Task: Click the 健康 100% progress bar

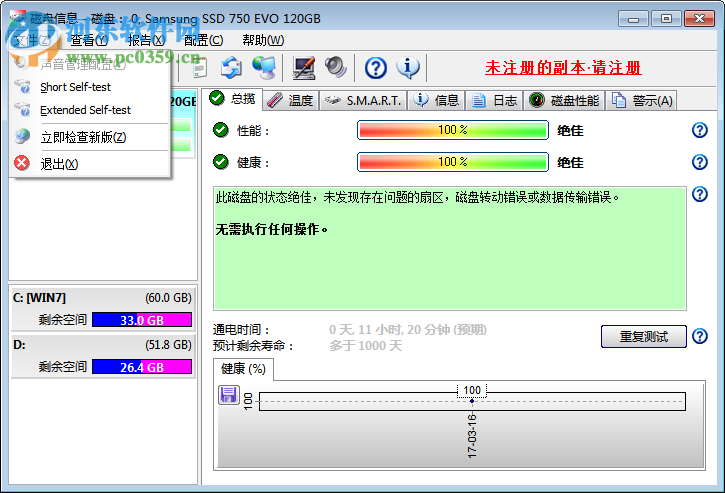Action: tap(453, 162)
